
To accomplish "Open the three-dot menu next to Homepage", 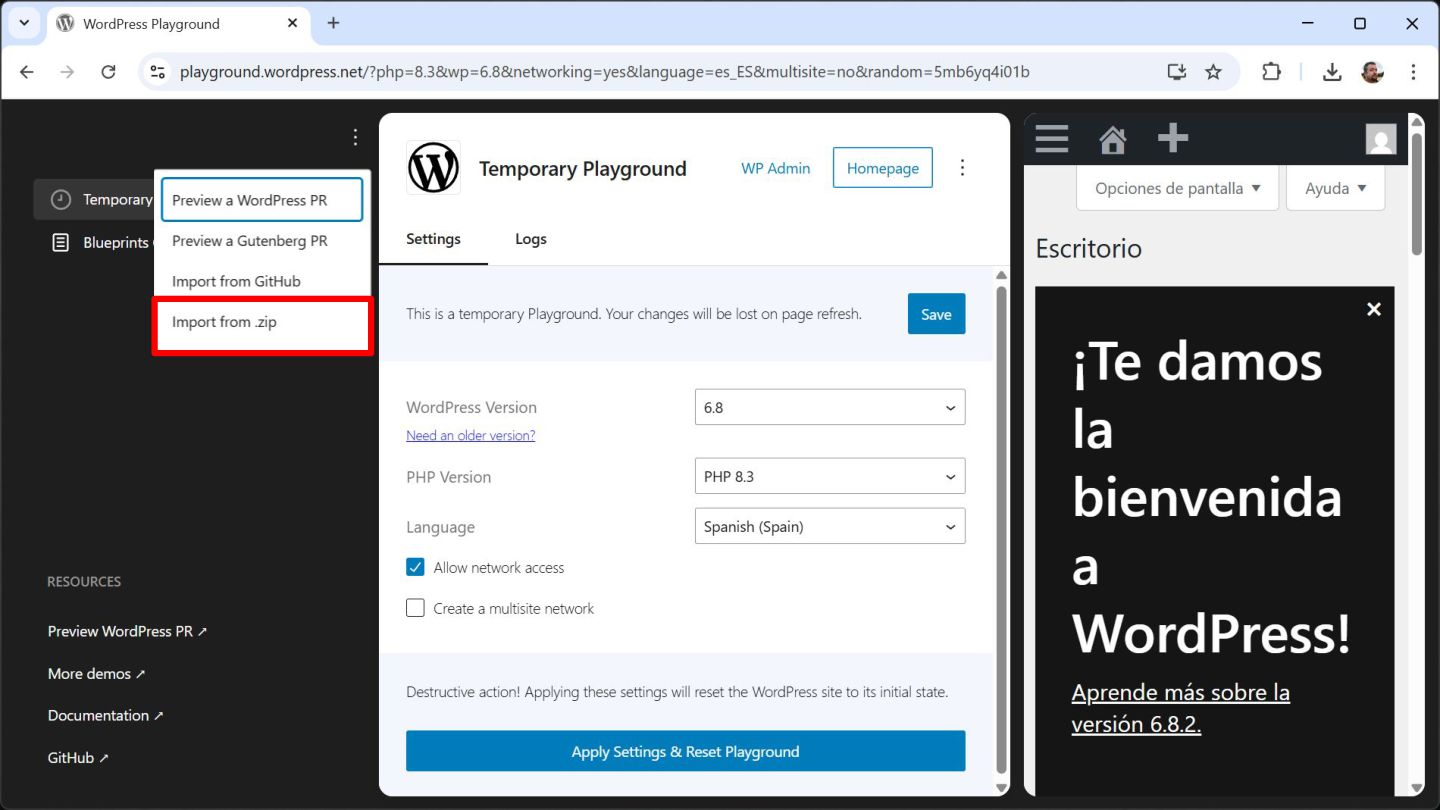I will coord(962,168).
